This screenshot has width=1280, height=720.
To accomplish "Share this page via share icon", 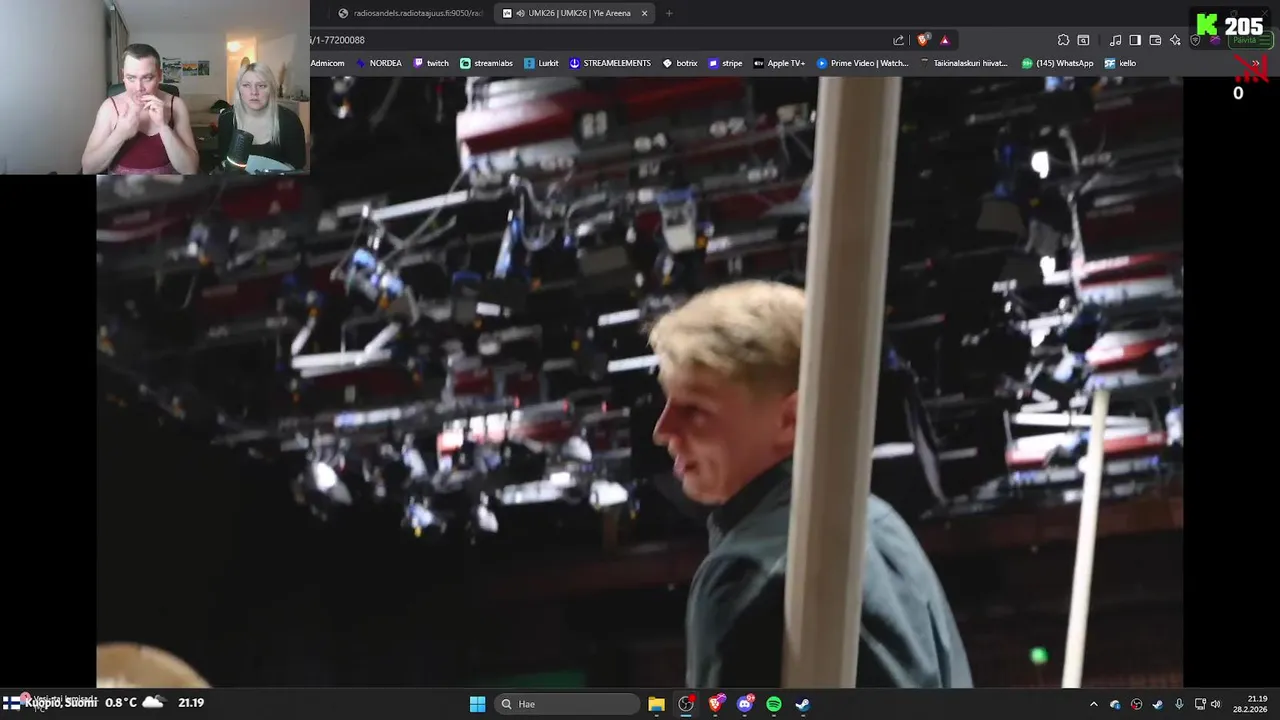I will [898, 40].
